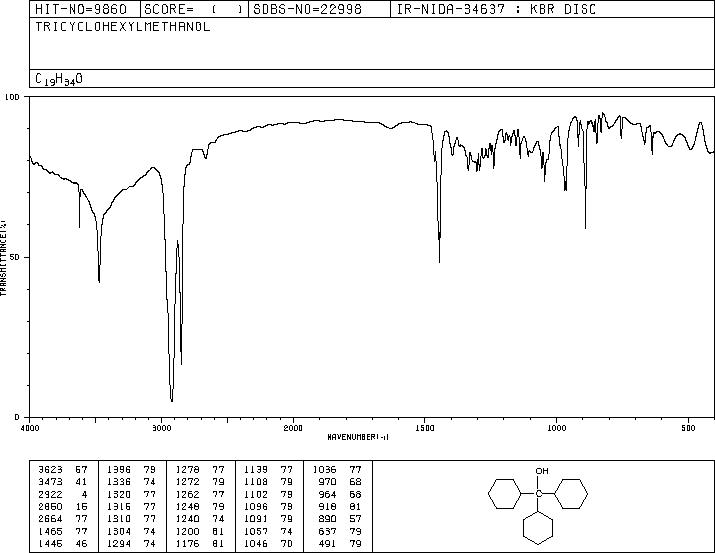Screen dimensions: 715x553
Task: Select peak table entry 3623
Action: click(x=62, y=470)
